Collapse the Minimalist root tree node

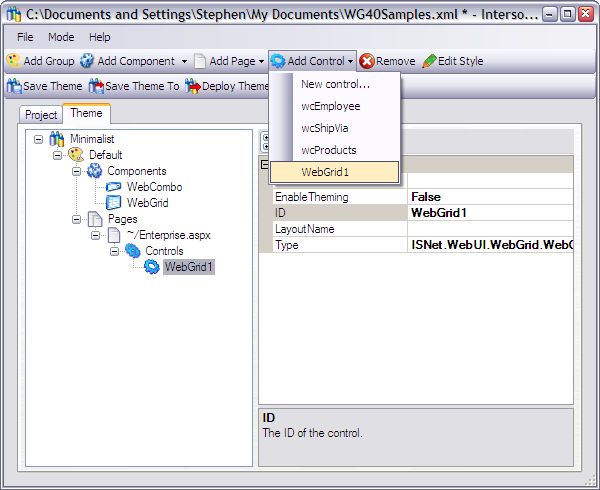click(x=38, y=139)
